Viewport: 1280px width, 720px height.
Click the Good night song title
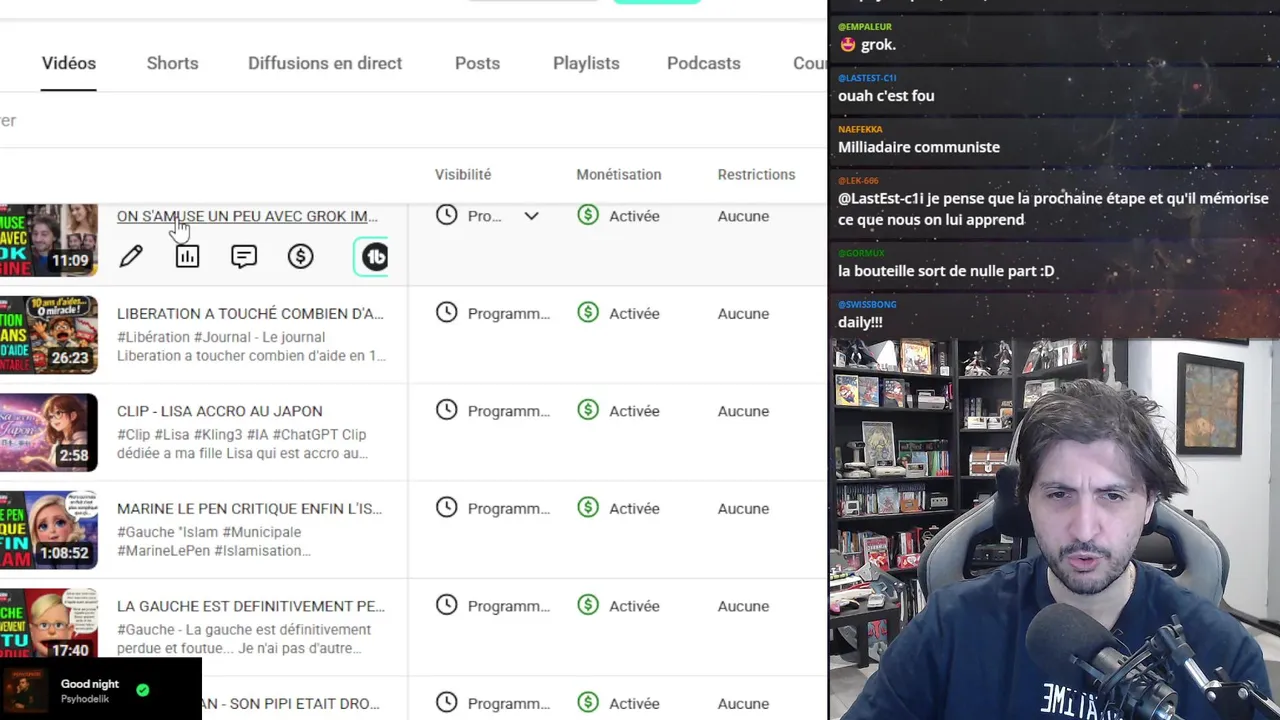90,684
